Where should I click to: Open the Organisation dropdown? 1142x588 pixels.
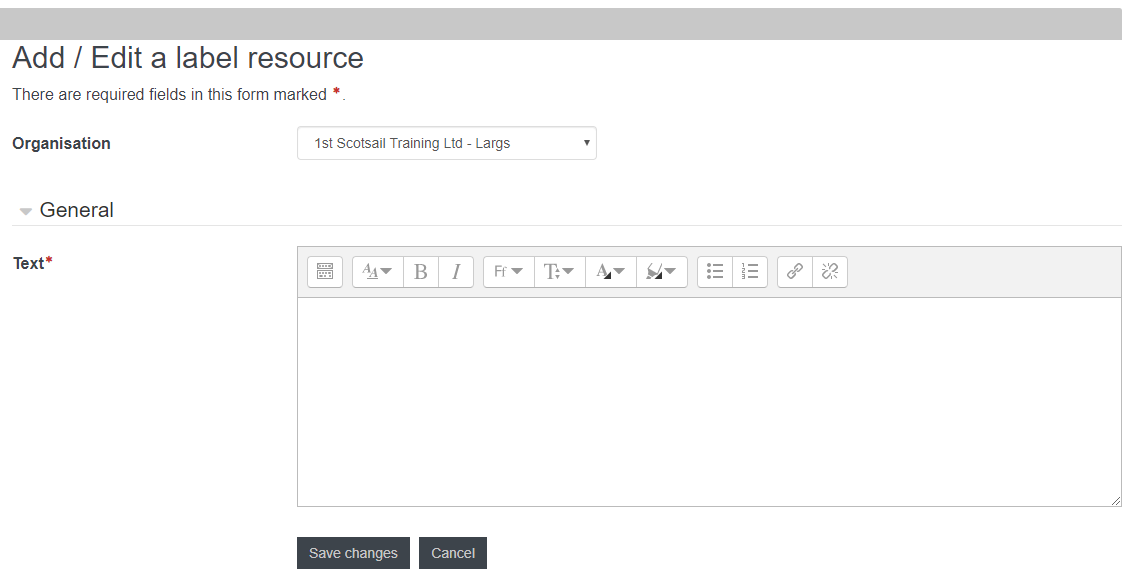point(446,143)
